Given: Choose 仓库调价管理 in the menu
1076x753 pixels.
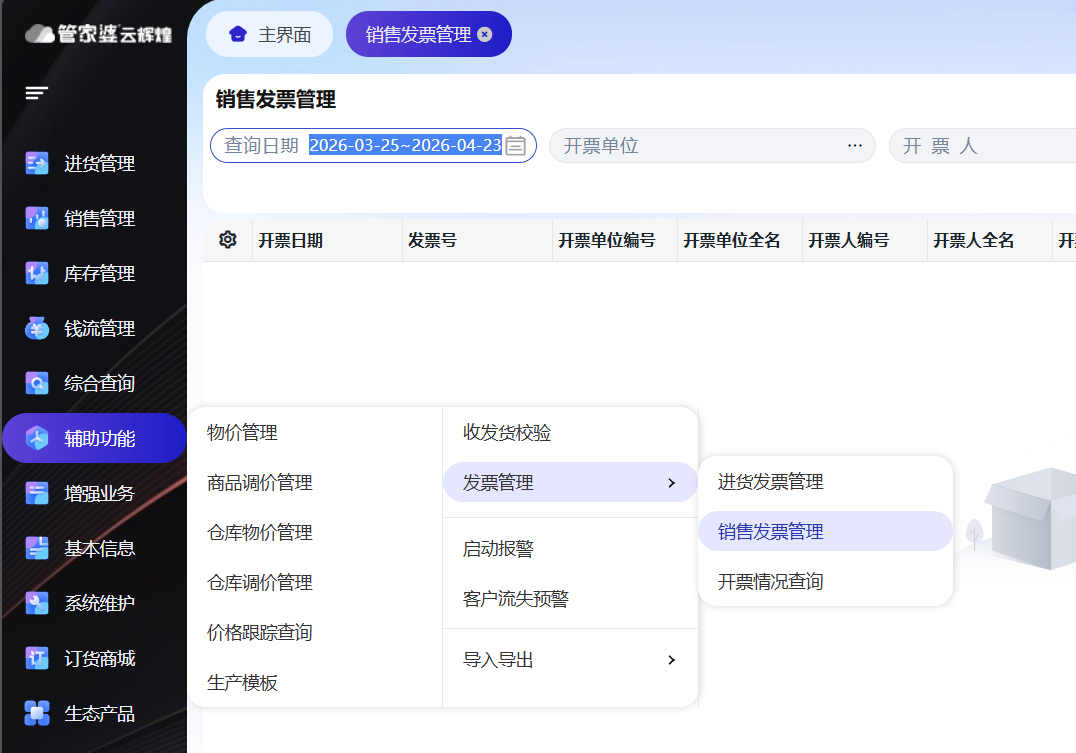Looking at the screenshot, I should (x=260, y=583).
